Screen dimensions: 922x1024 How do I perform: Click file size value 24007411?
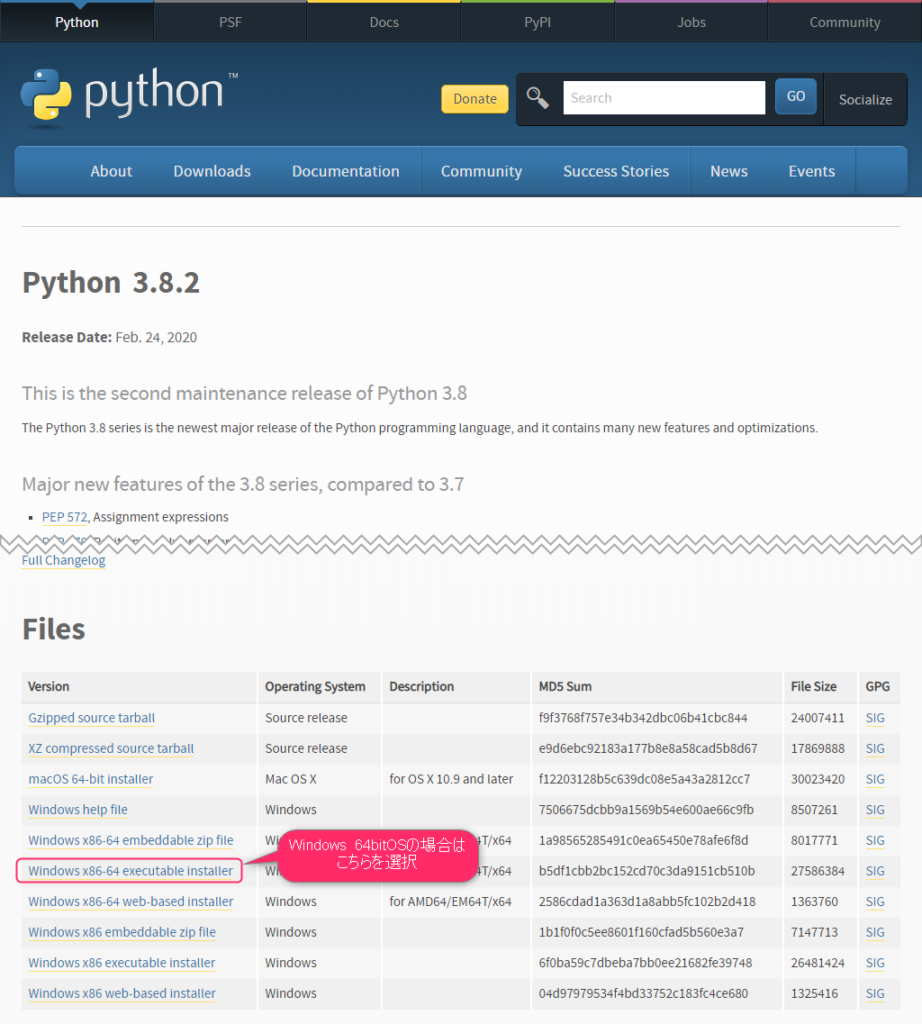click(818, 718)
